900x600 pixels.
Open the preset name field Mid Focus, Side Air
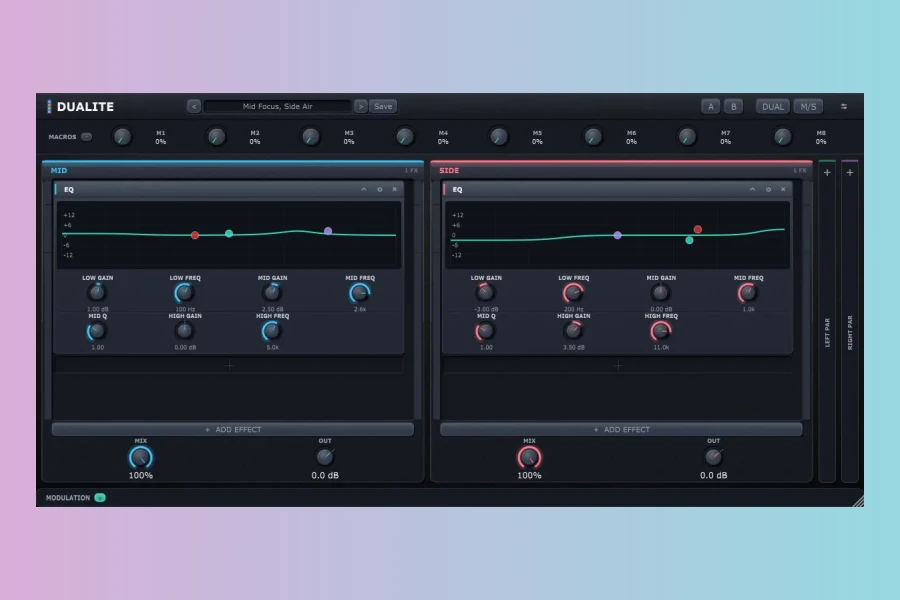click(x=277, y=106)
